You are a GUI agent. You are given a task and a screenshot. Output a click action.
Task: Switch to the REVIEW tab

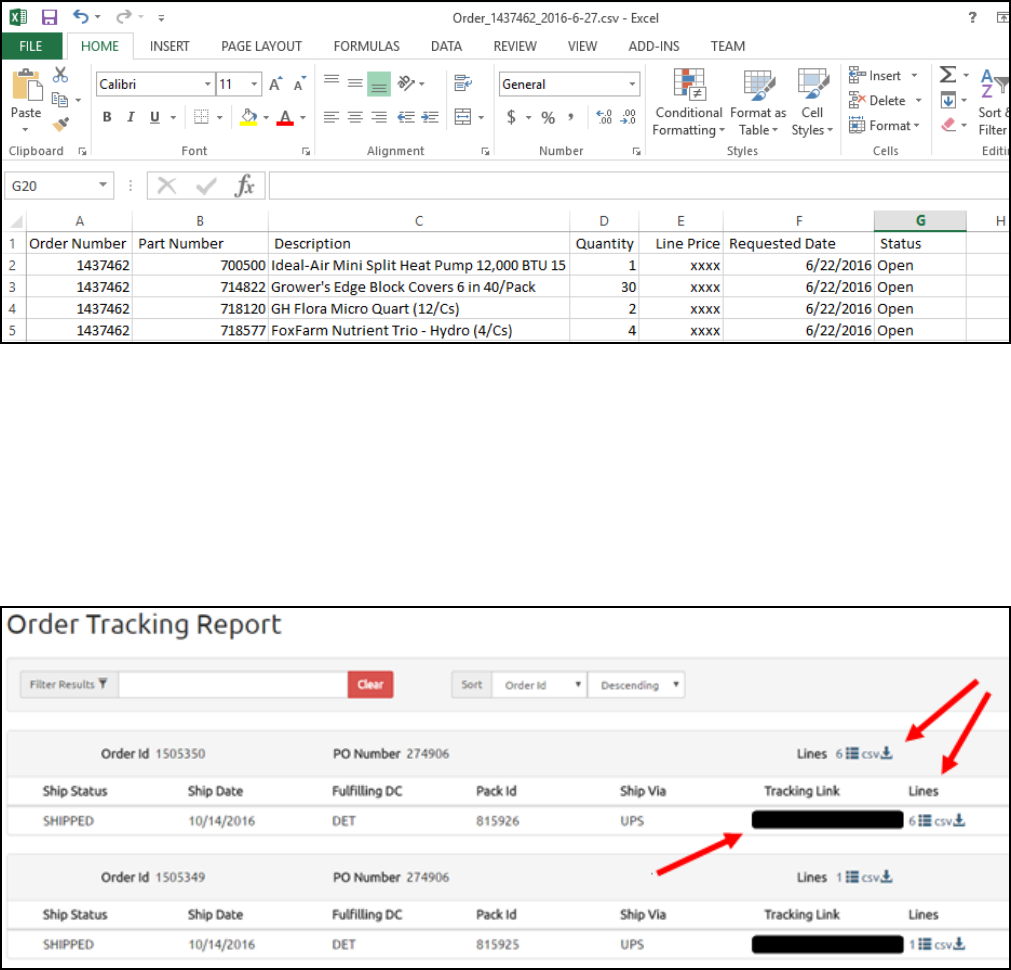pos(515,46)
